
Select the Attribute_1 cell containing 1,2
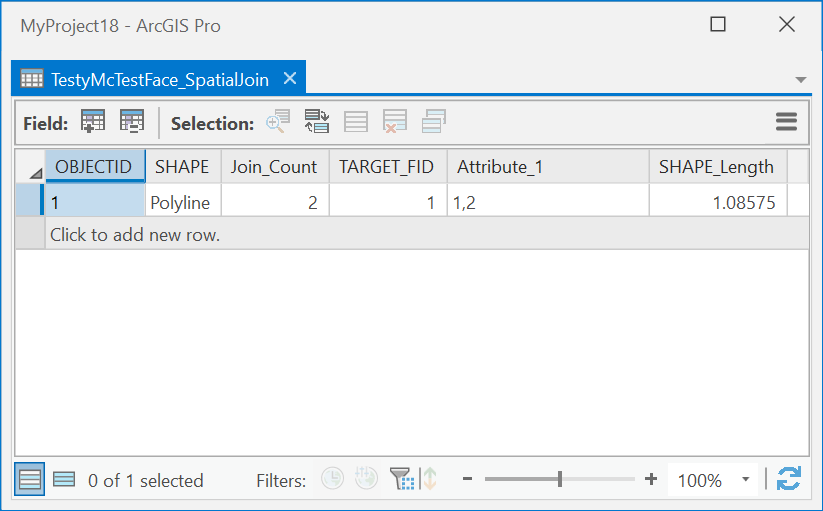point(547,202)
